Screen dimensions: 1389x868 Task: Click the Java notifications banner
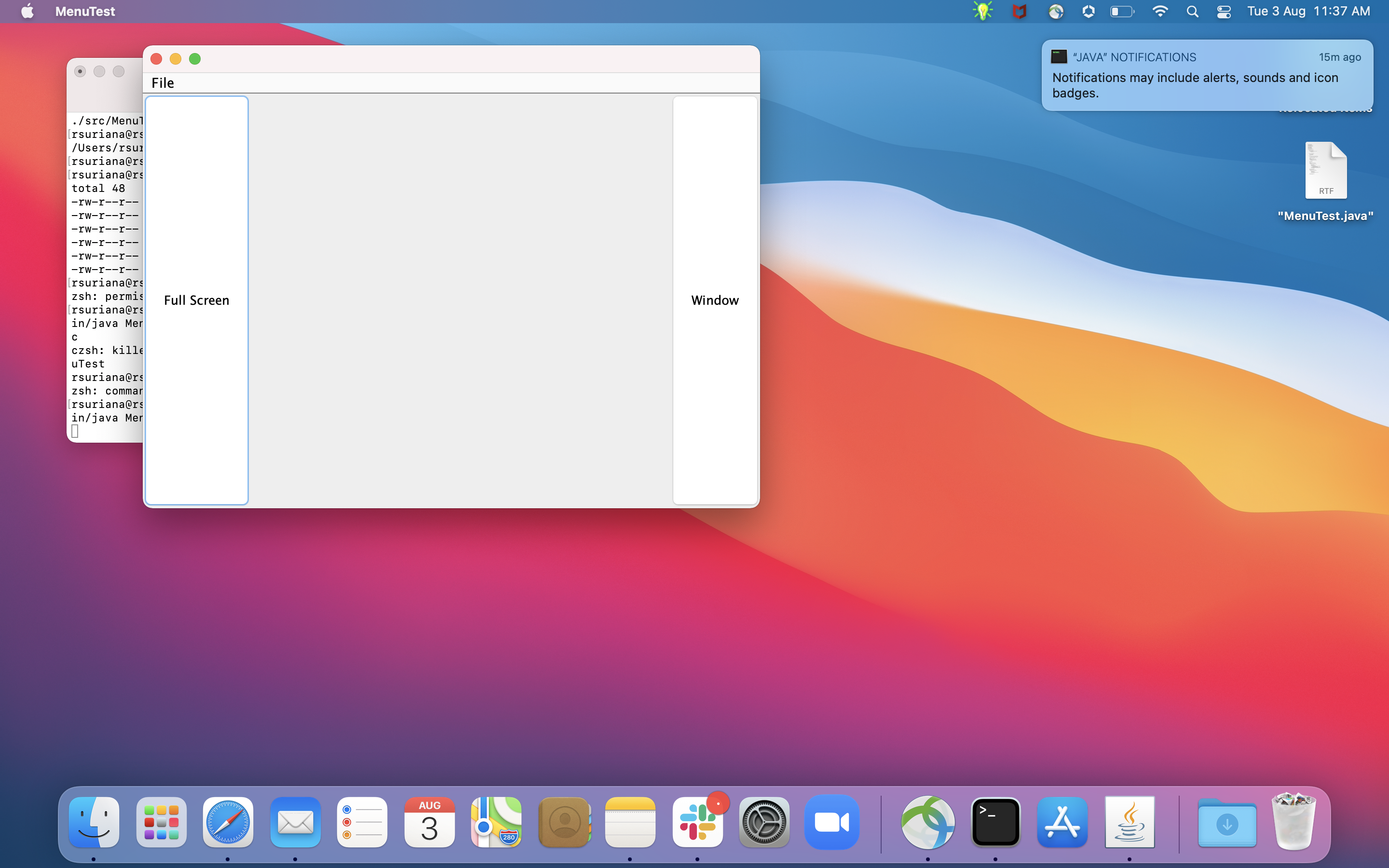pos(1207,76)
